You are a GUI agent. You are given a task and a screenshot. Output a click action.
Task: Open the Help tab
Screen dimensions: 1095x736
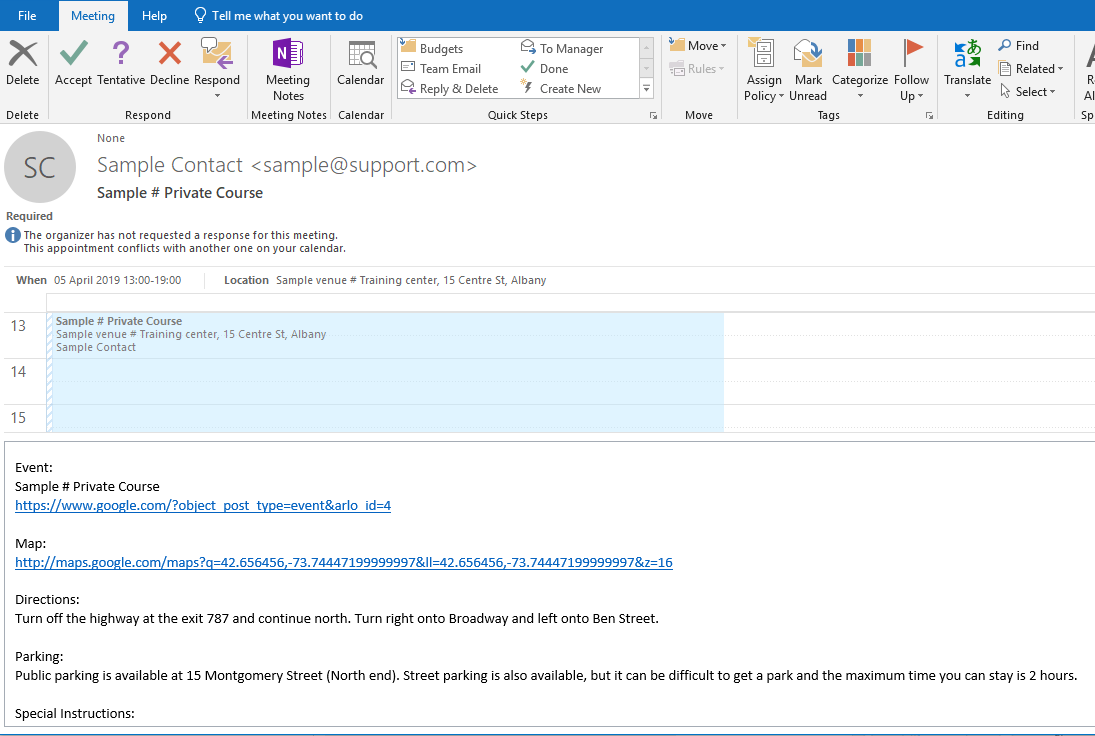[154, 15]
